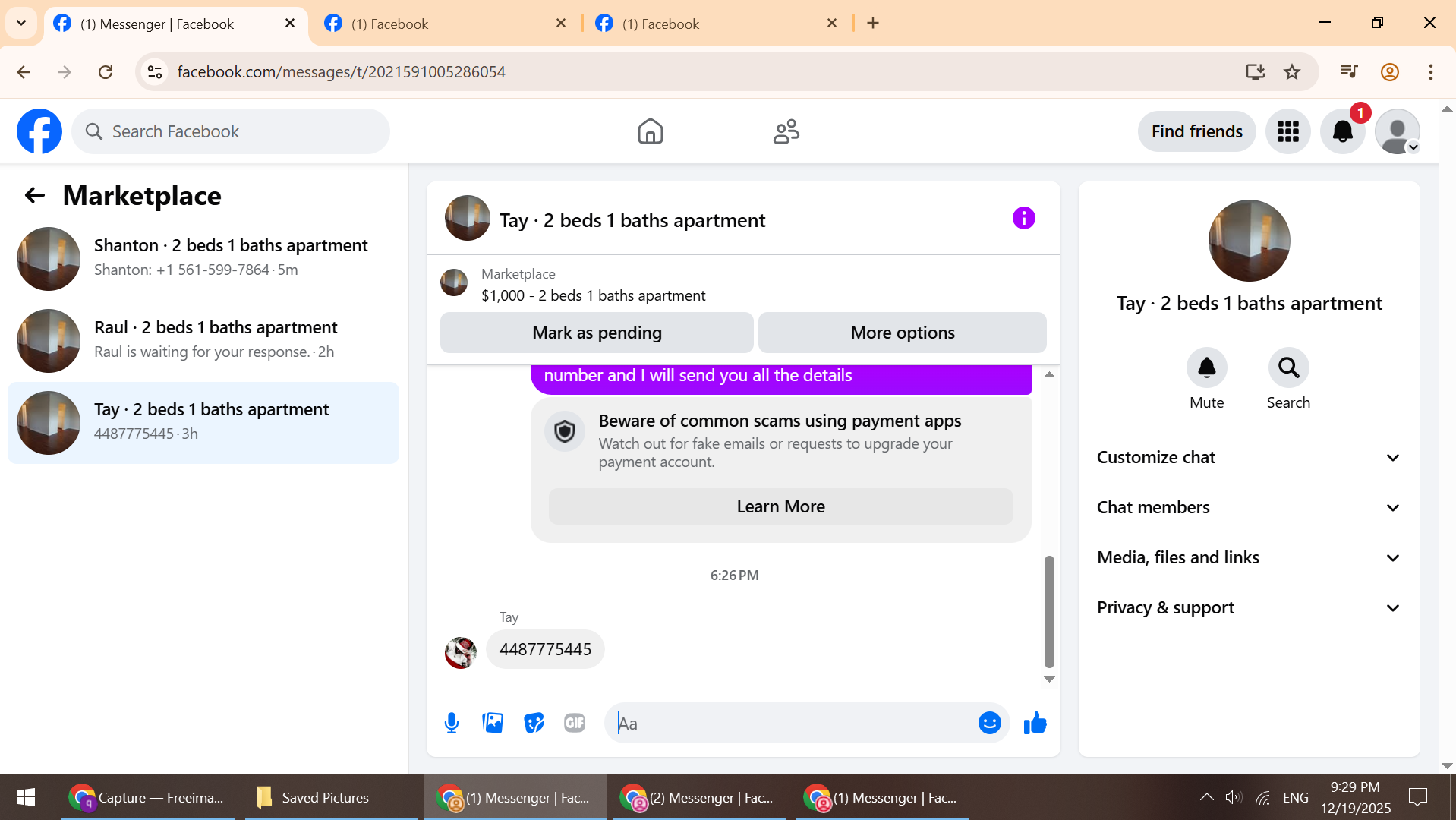Open the Chrome profile icon

(1389, 72)
